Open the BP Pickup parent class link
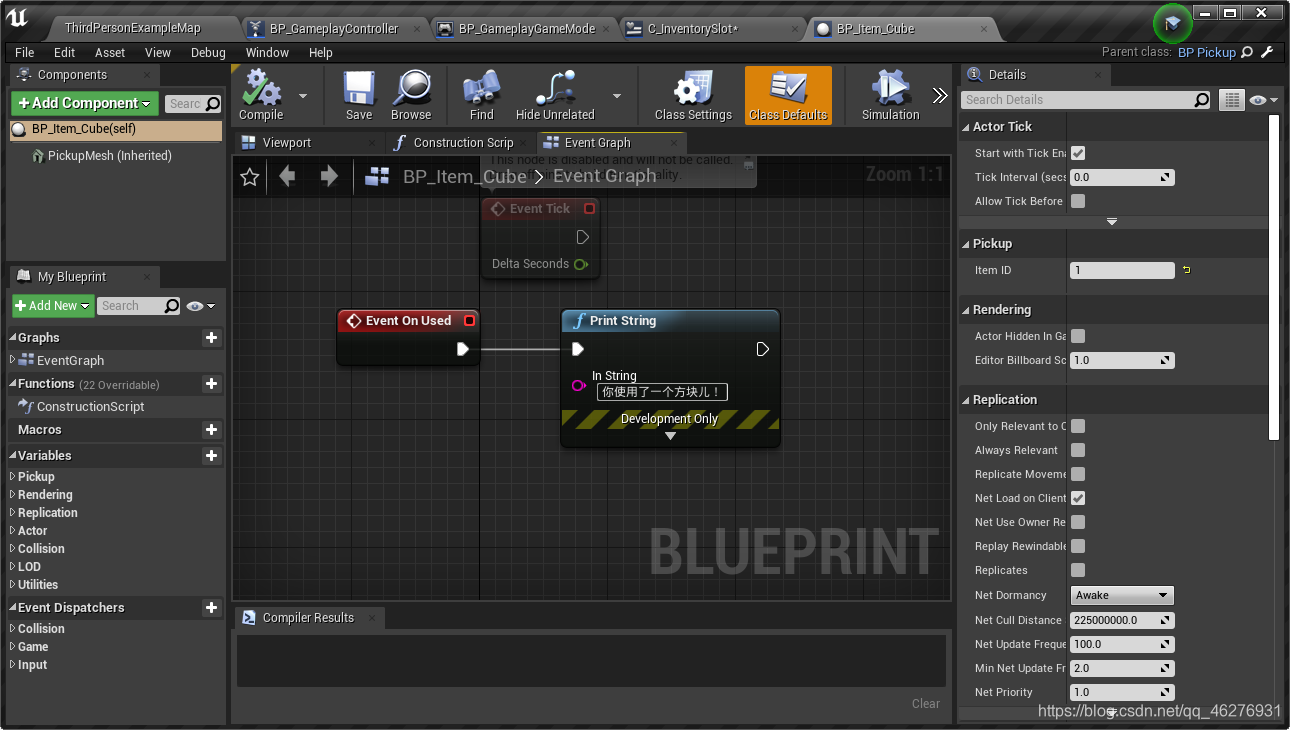Screen dimensions: 1290x730 point(1207,52)
